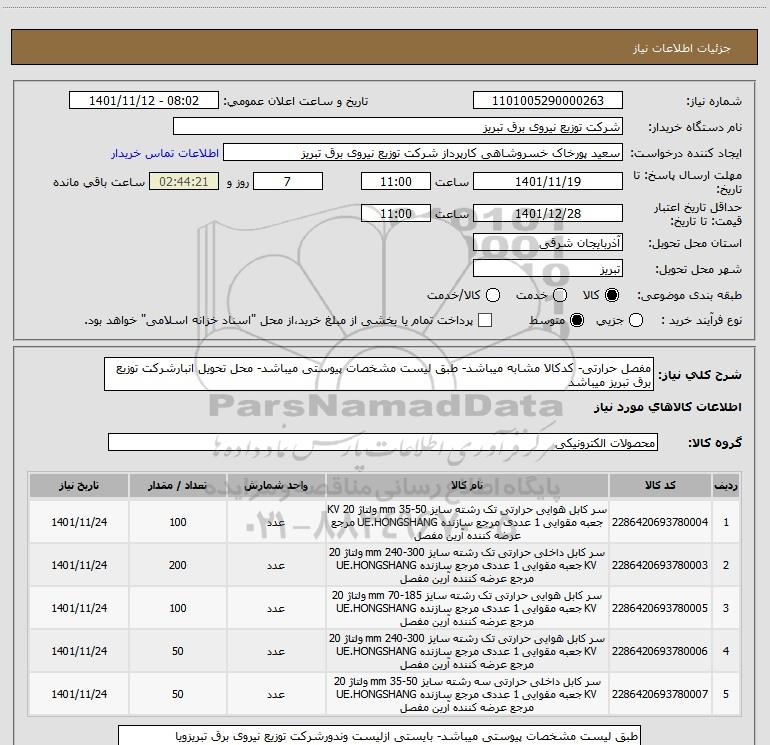Click the نام کالا column header
770x745 pixels.
click(467, 486)
